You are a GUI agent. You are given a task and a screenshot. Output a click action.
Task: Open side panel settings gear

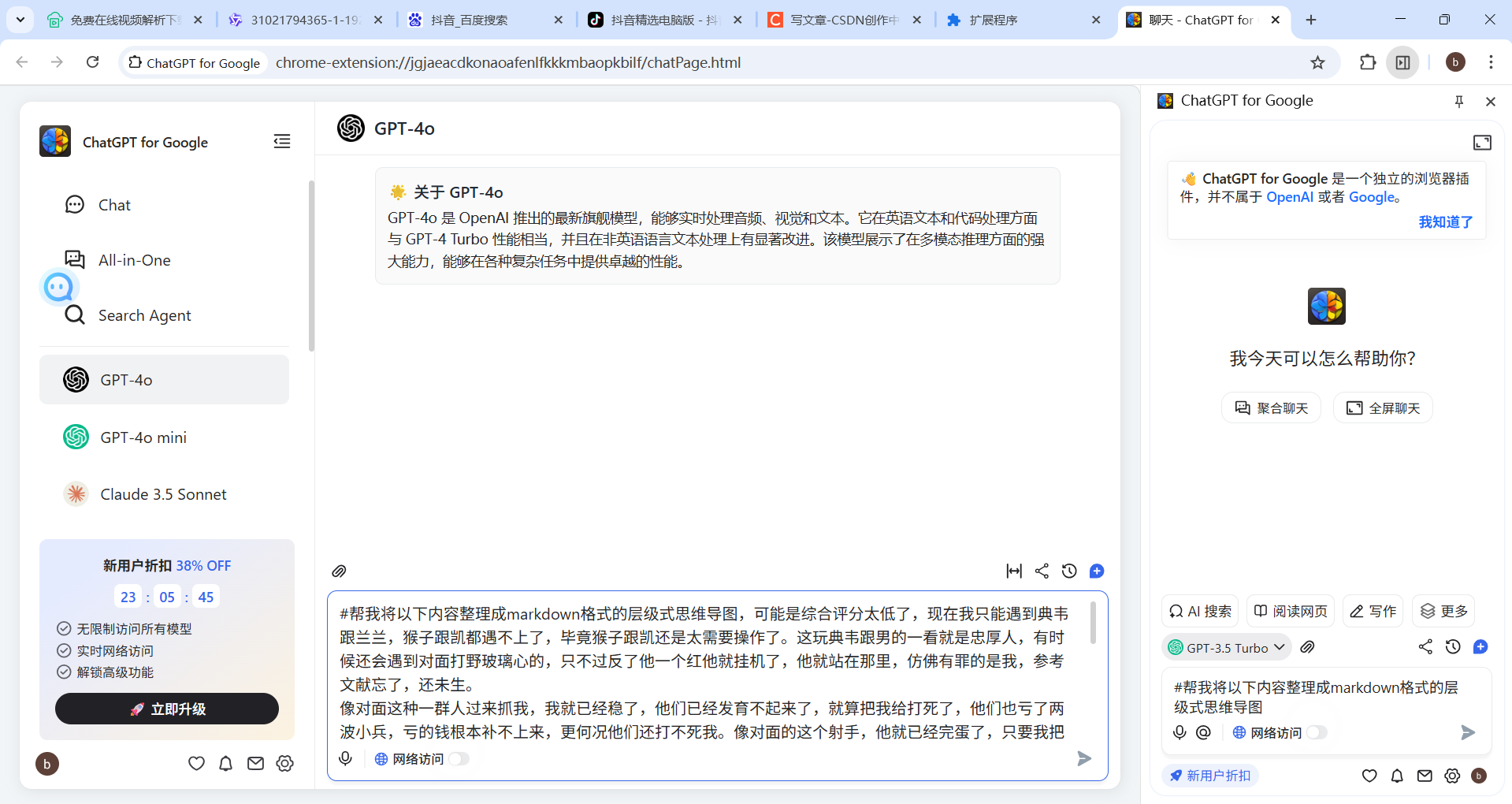(1452, 776)
